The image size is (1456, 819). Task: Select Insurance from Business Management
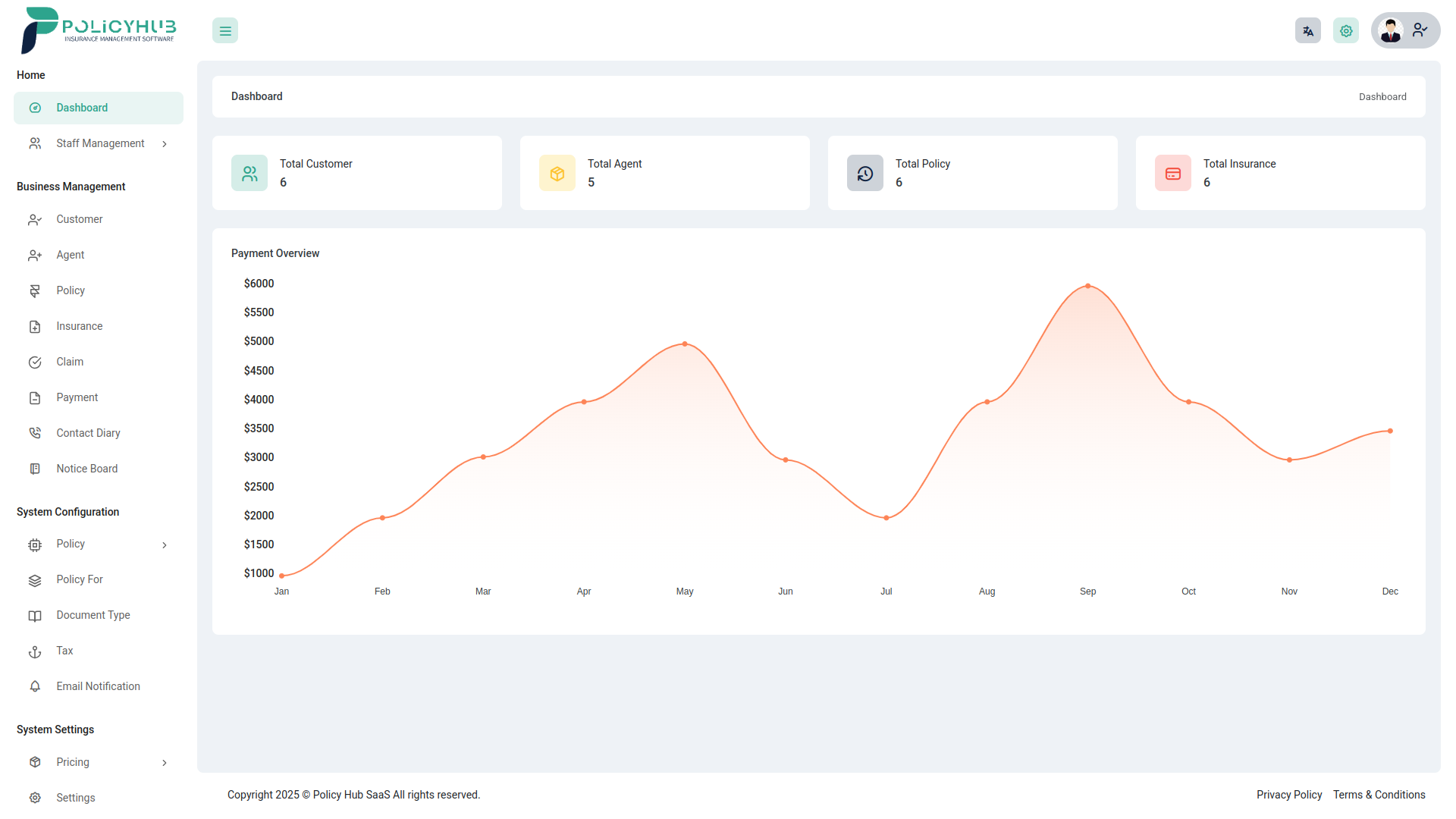79,326
